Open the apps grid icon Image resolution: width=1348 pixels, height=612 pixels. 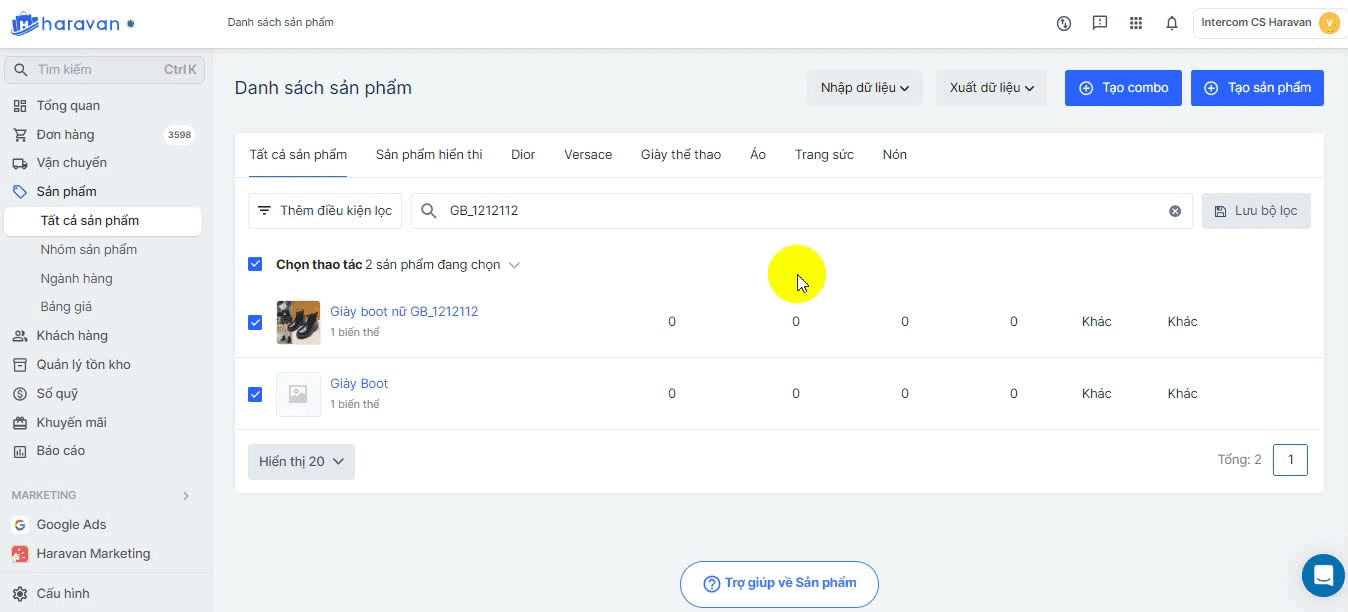point(1136,23)
